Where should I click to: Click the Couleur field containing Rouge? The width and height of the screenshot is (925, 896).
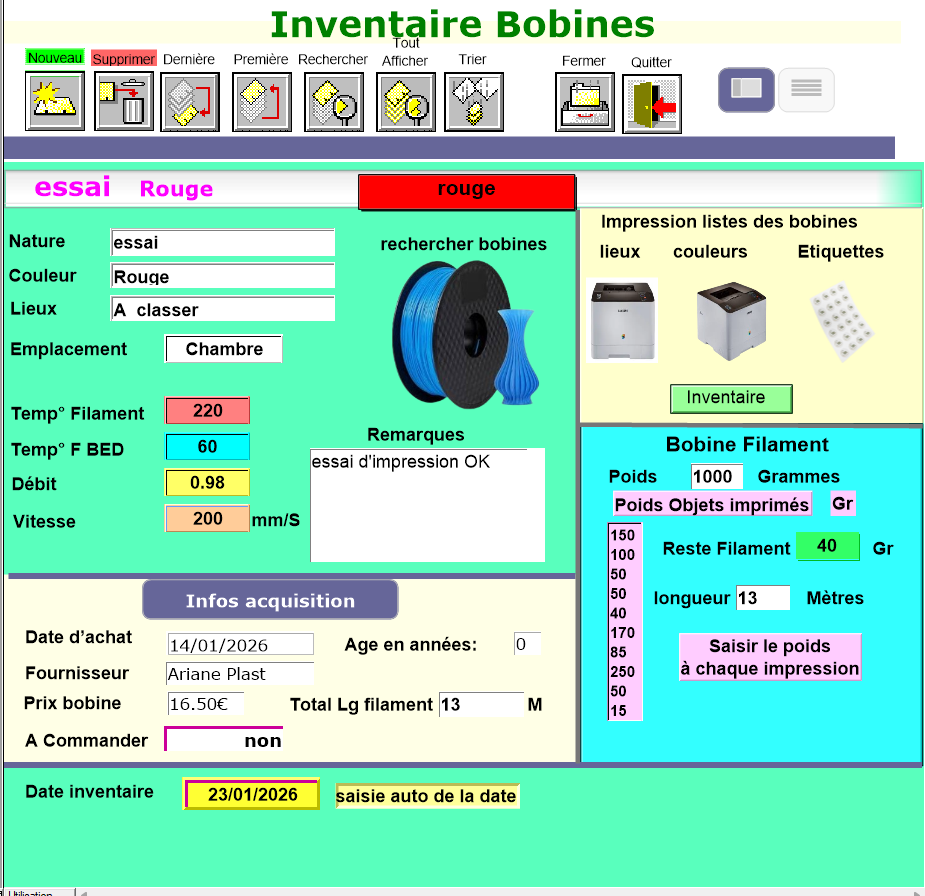pyautogui.click(x=223, y=276)
